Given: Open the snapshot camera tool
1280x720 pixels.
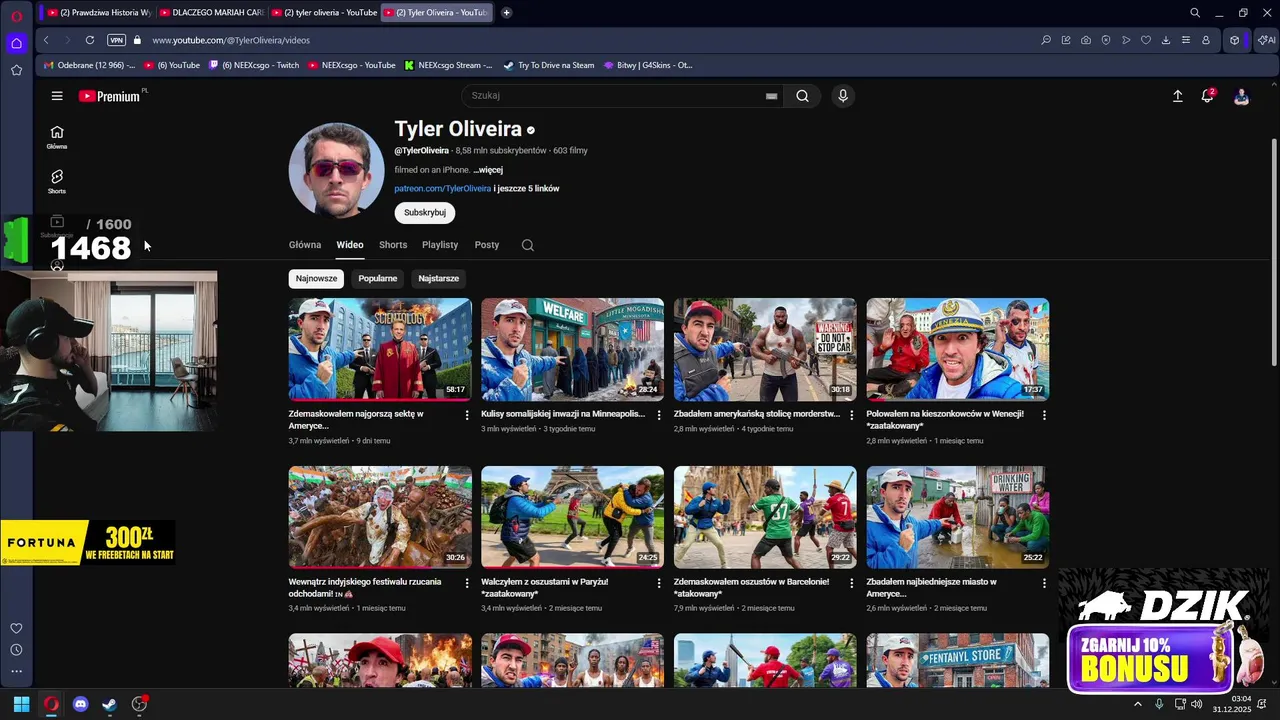Looking at the screenshot, I should [x=1086, y=40].
